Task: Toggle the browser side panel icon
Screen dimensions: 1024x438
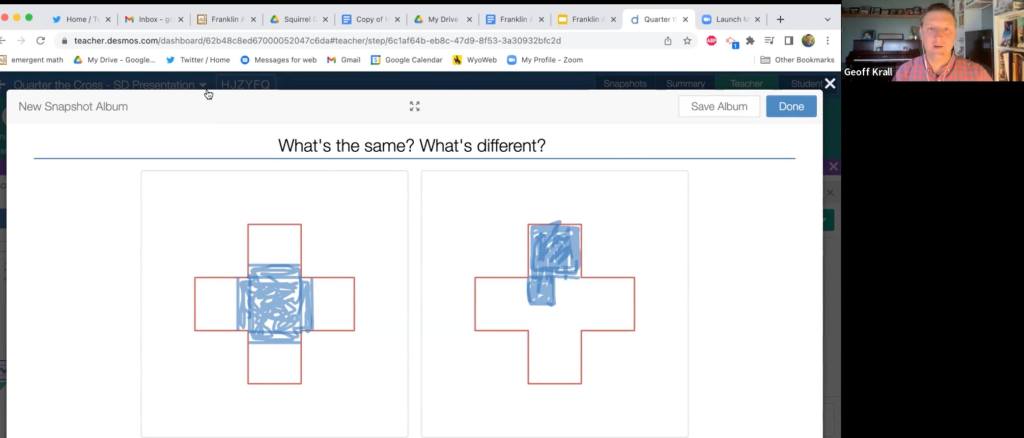Action: [788, 41]
